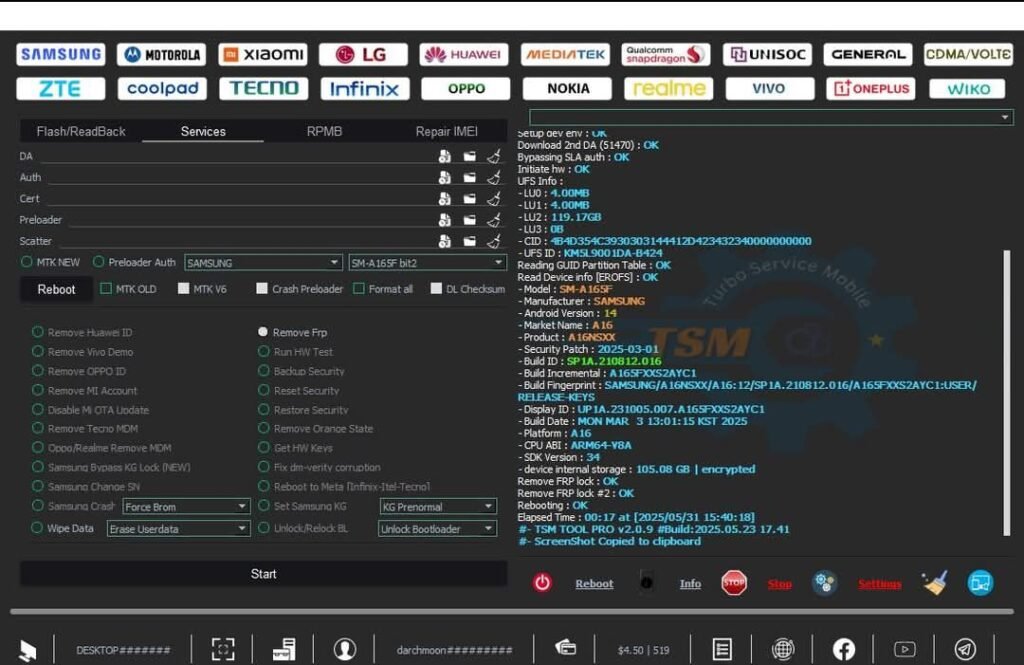Click the gears icon beside Settings
Viewport: 1024px width, 665px height.
coord(825,583)
